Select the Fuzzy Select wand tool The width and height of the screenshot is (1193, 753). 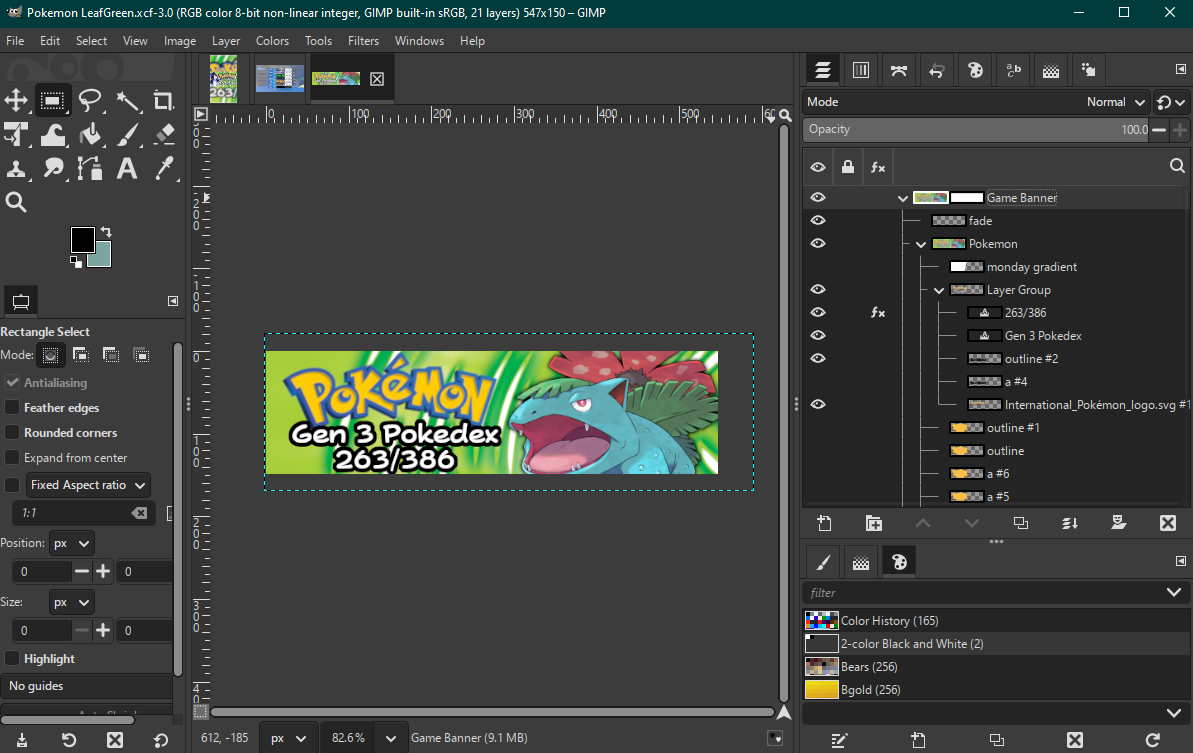point(127,100)
